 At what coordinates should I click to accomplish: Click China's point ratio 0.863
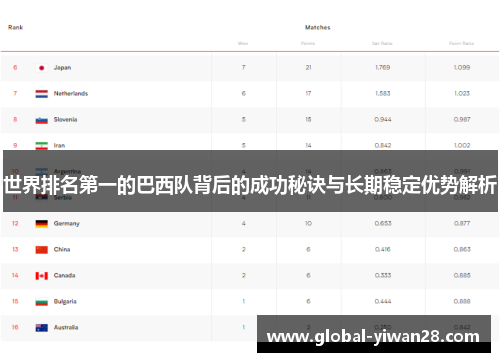462,249
